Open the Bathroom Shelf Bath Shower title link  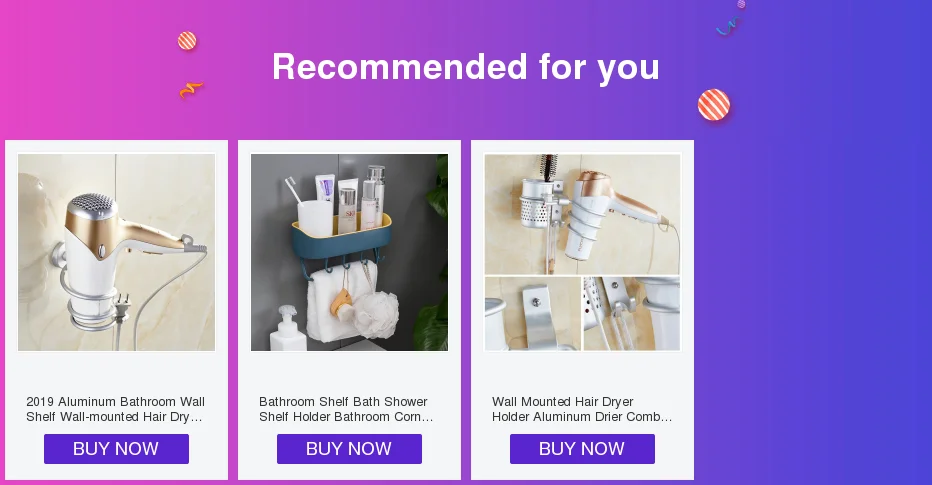coord(346,409)
